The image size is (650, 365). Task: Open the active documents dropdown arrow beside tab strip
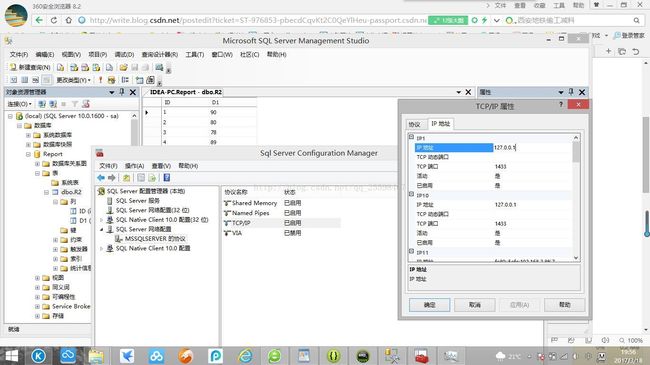pos(458,92)
